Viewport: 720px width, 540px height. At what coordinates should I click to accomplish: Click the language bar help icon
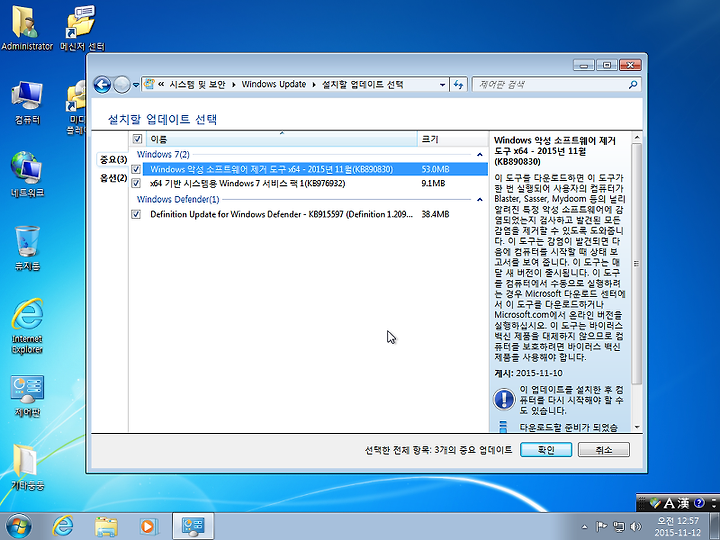coord(698,503)
